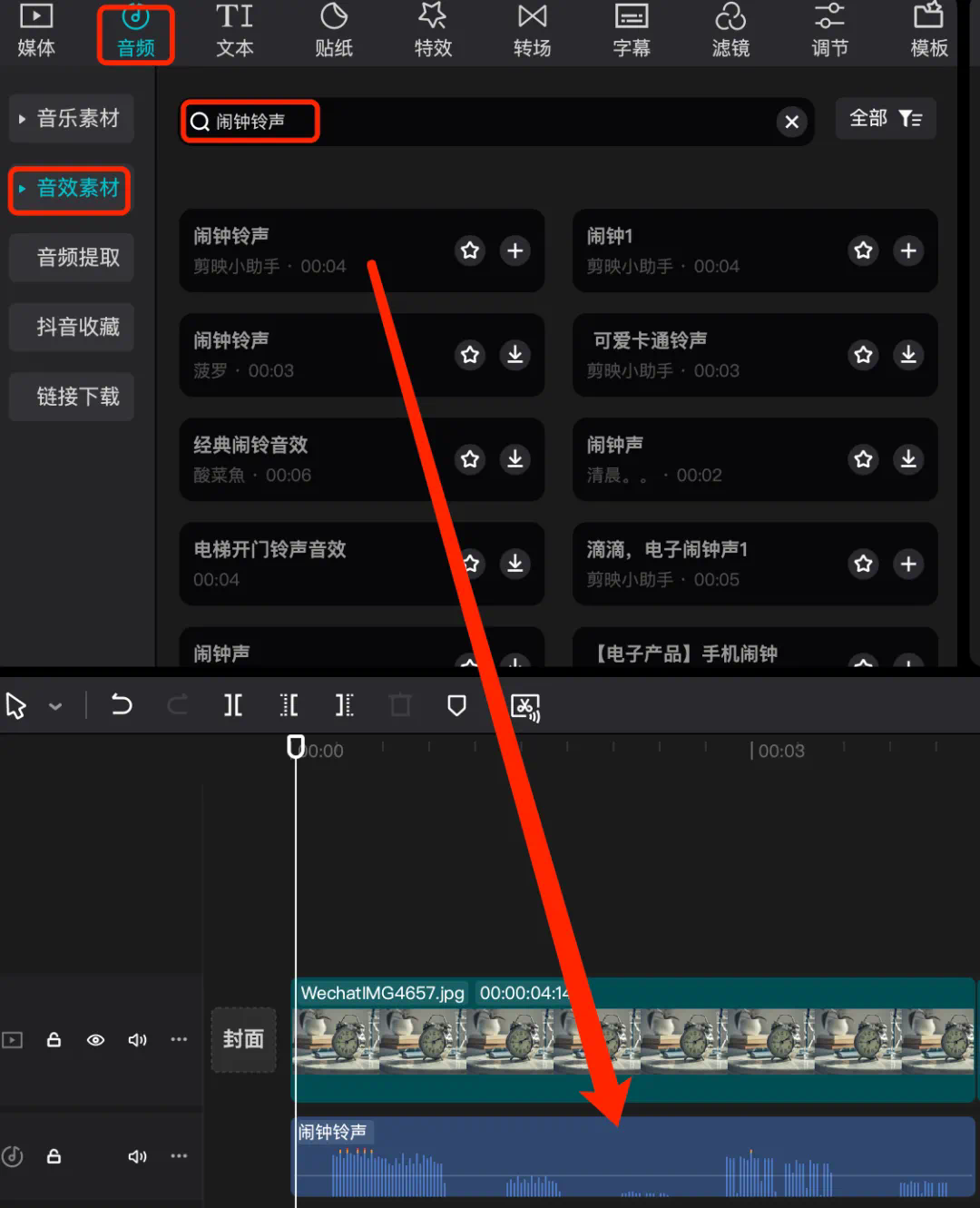Lock the video track
Viewport: 980px width, 1208px height.
(x=54, y=1040)
